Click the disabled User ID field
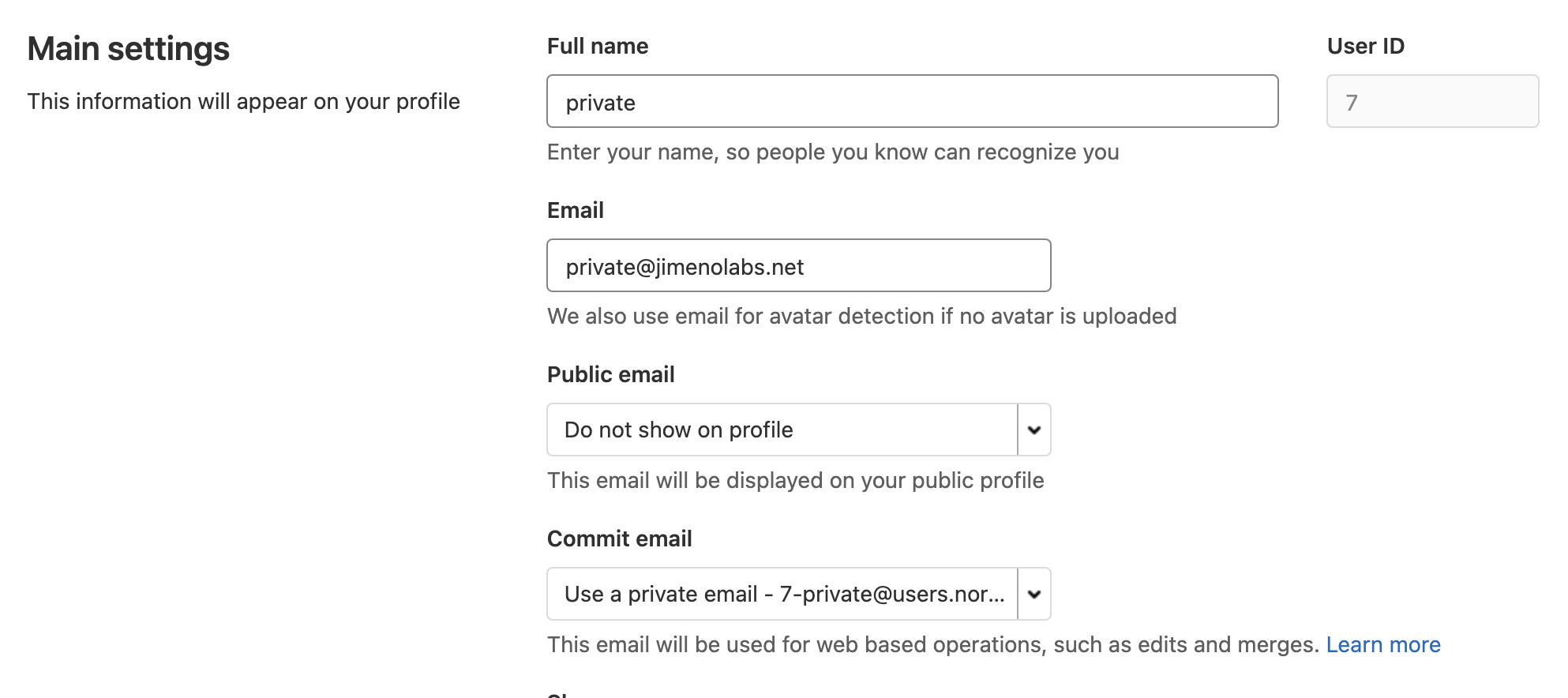Screen dimensions: 1568x698 (x=1432, y=102)
